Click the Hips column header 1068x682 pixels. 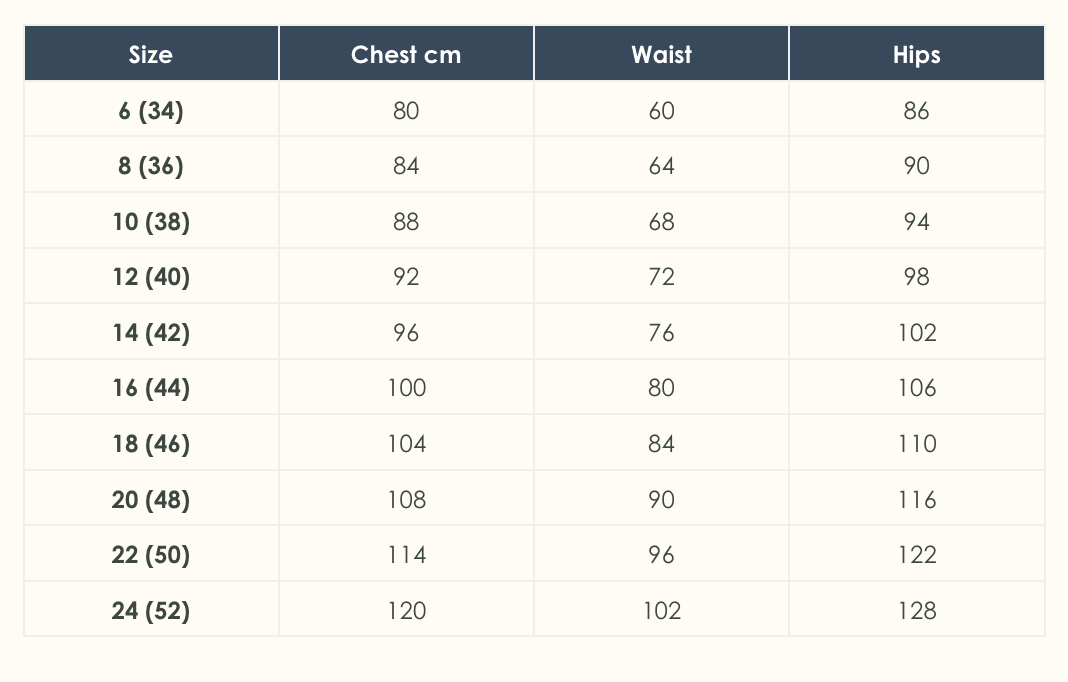coord(916,54)
